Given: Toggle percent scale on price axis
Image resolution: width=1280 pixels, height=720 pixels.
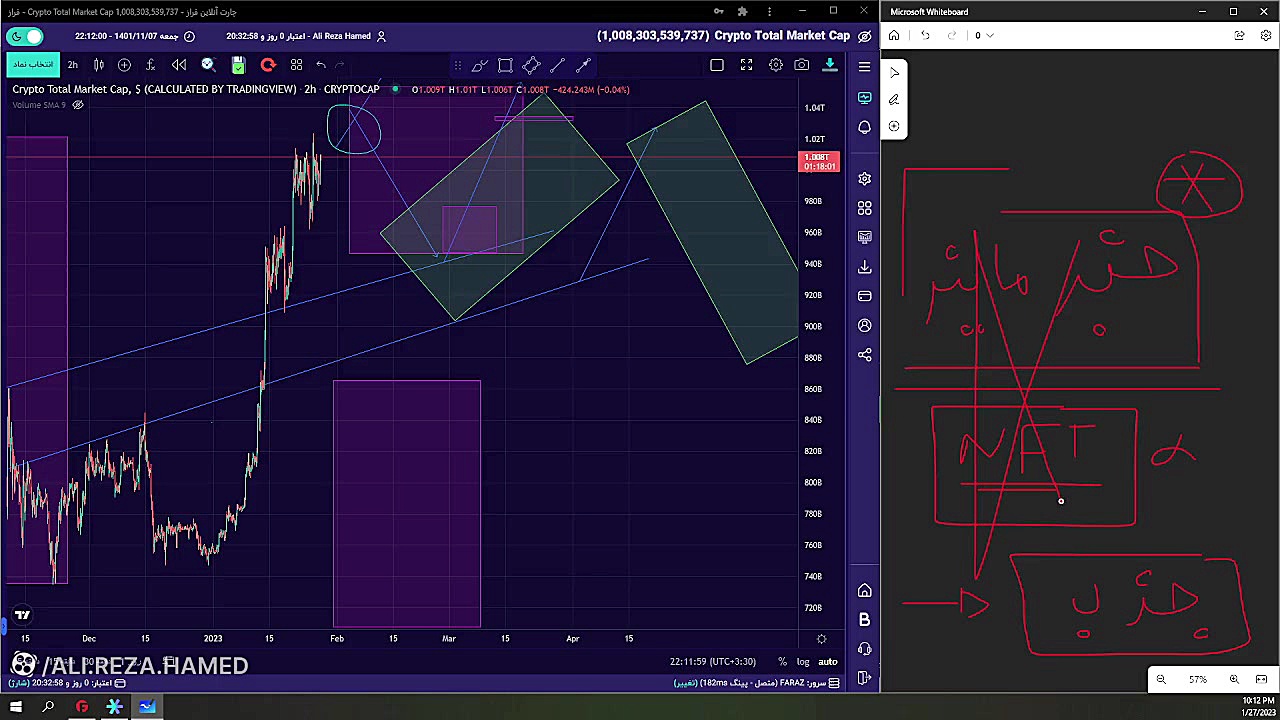Looking at the screenshot, I should [783, 661].
